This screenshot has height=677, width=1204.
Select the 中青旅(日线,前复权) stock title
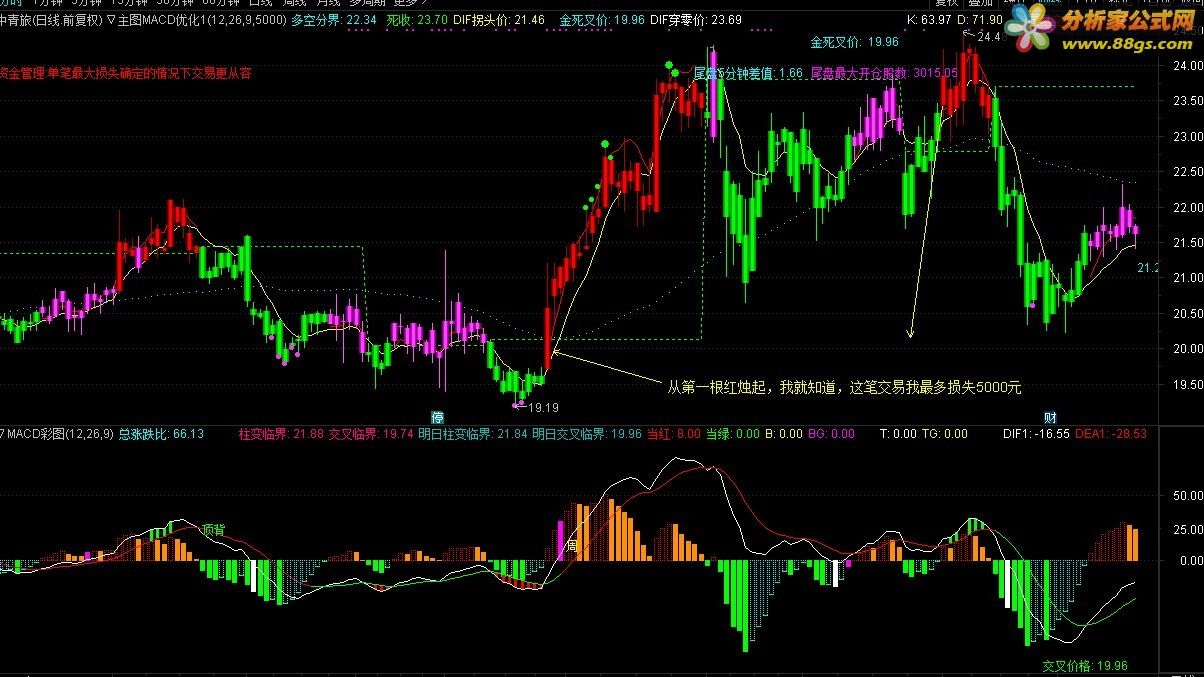point(51,20)
